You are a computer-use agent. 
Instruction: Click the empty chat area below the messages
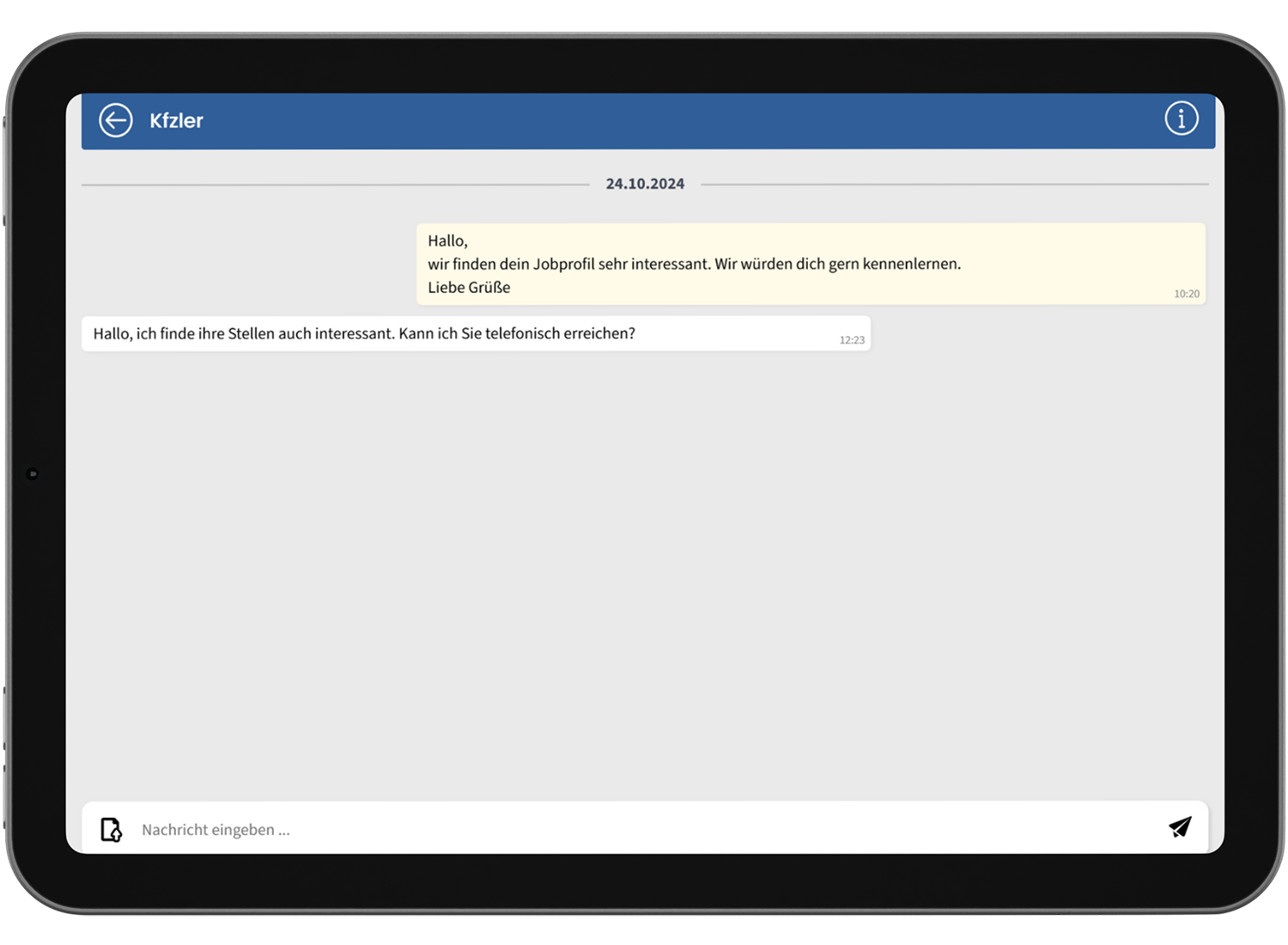644,567
